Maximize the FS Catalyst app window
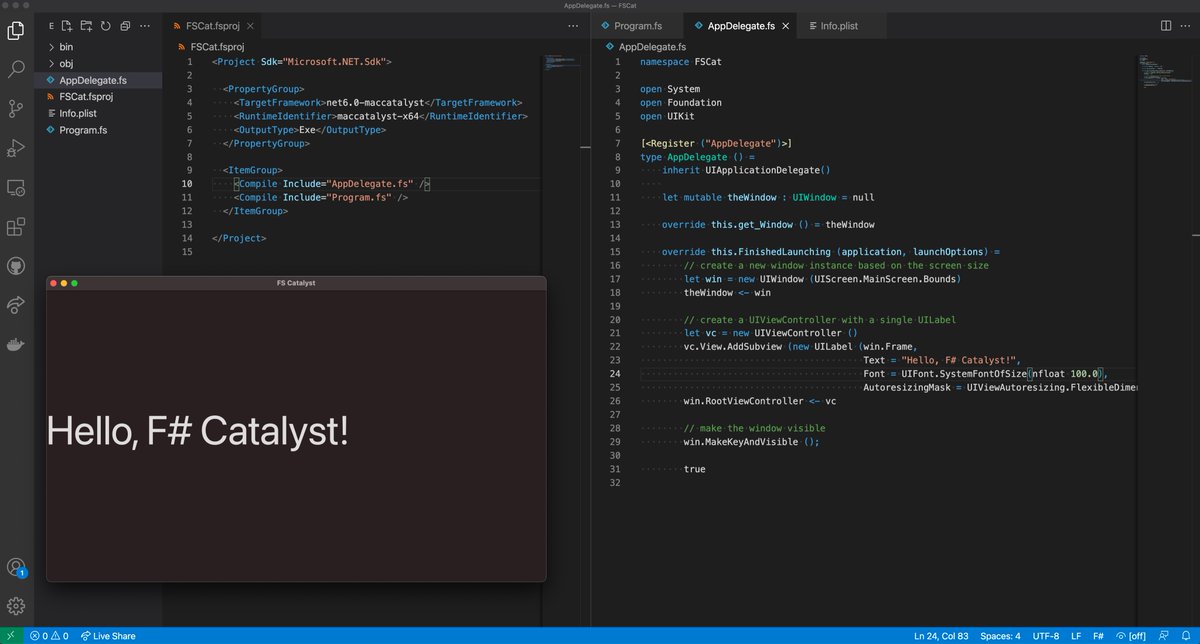 point(74,284)
